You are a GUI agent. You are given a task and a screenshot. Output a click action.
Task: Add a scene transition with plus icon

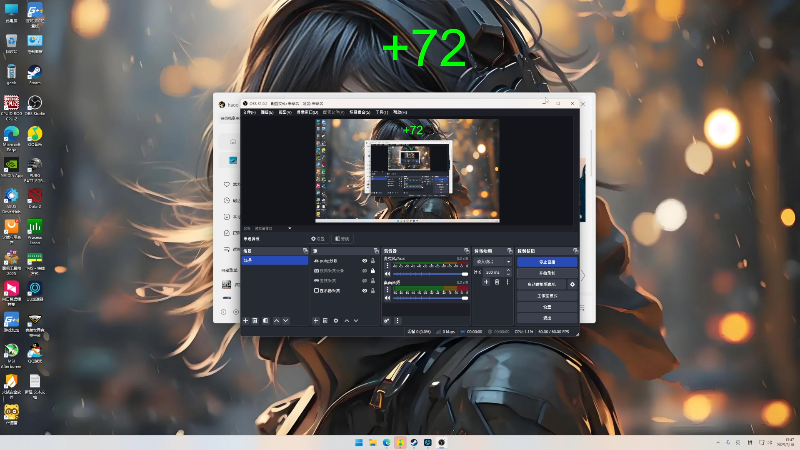(x=486, y=282)
